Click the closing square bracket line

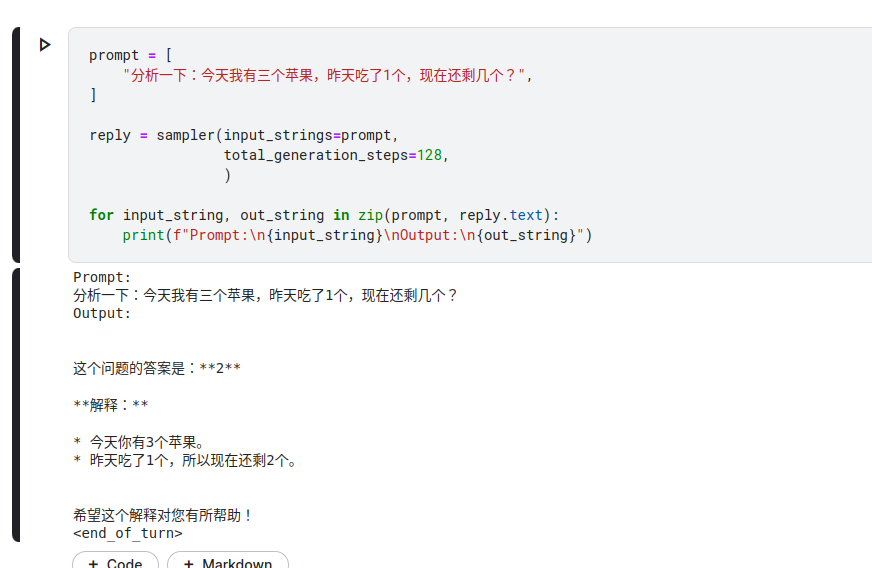93,95
